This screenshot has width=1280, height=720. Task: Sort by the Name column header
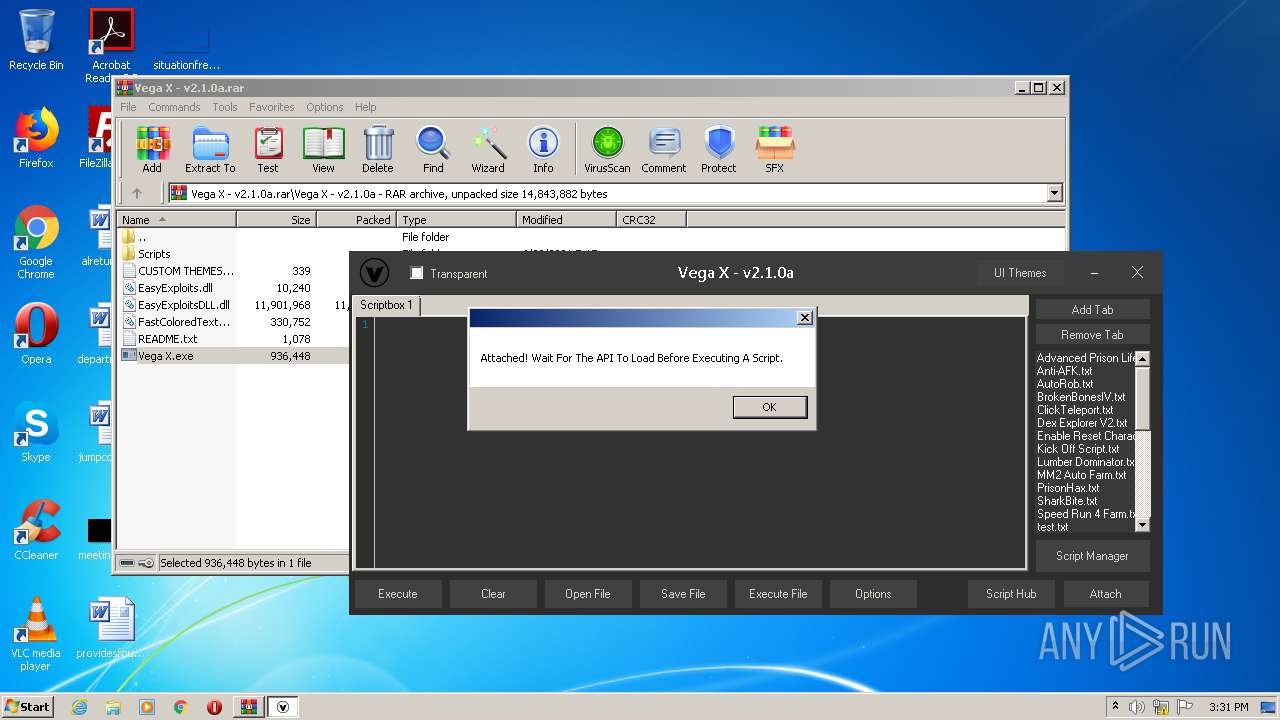177,220
